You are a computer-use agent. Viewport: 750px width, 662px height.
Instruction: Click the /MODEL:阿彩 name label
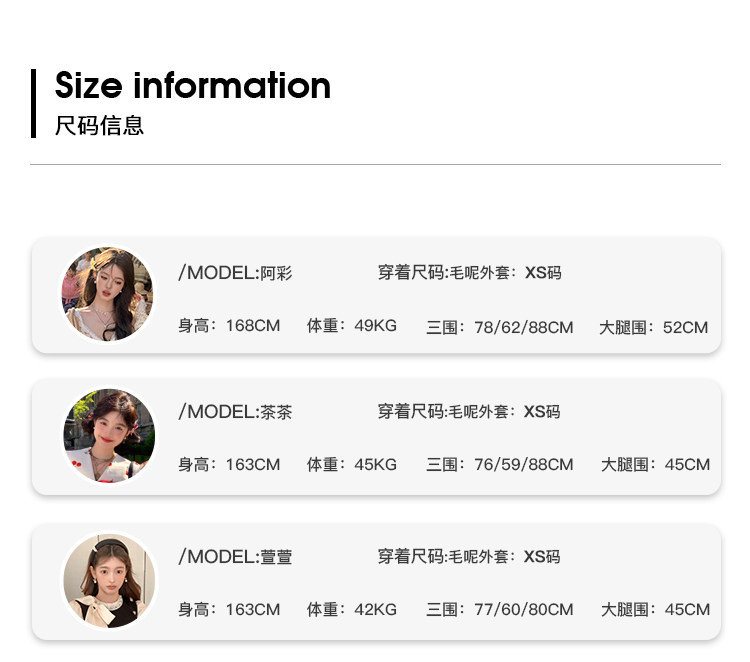(235, 273)
